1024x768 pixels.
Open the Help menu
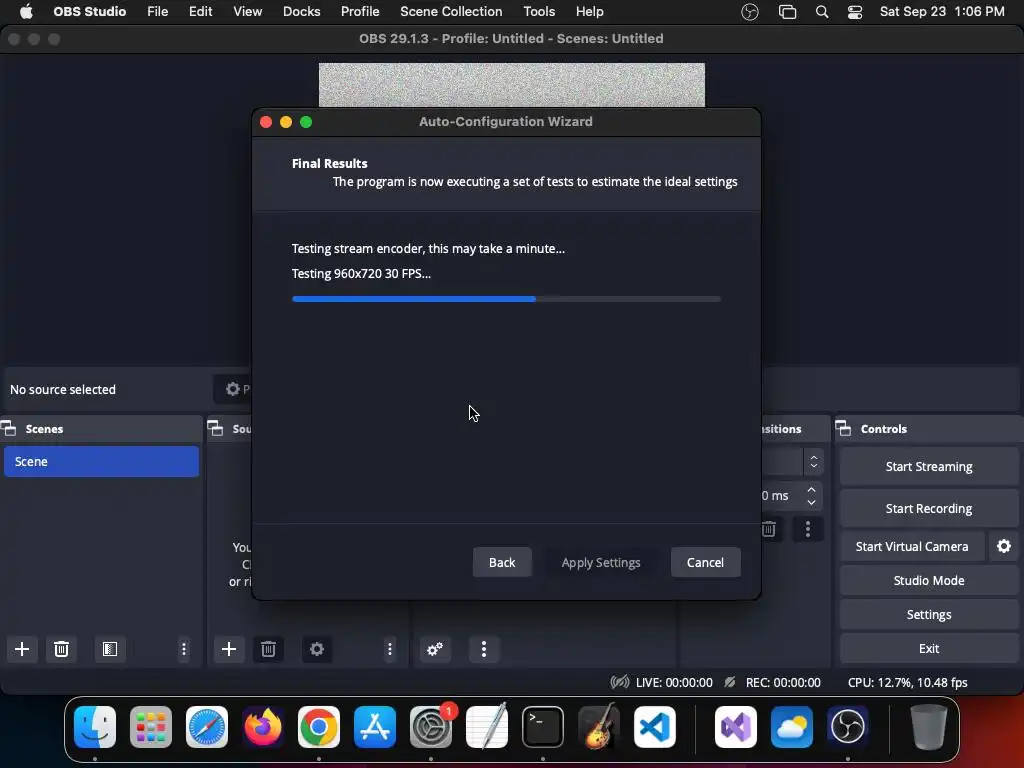point(590,12)
